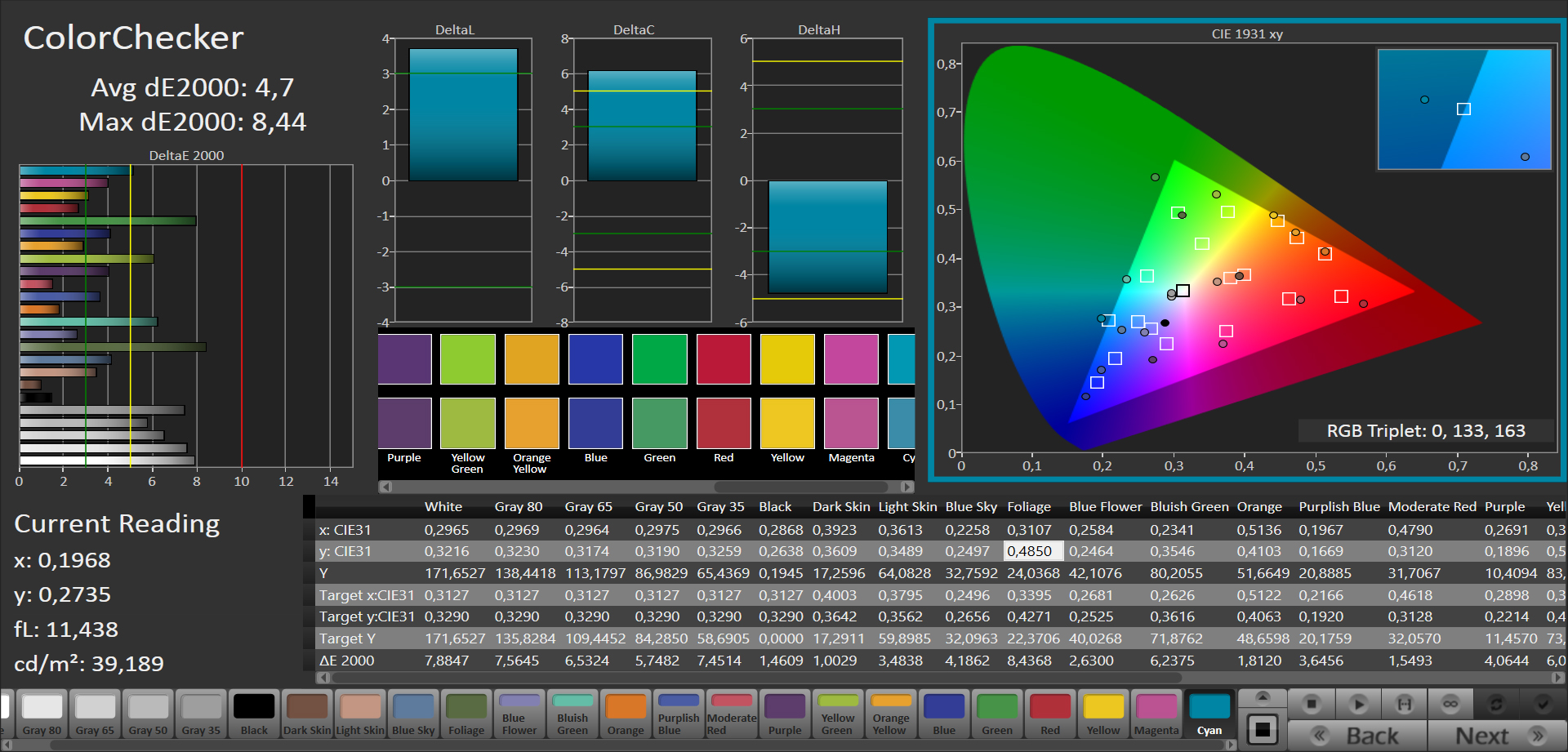Click the read series bracket icon
Viewport: 1568px width, 752px height.
point(1405,703)
